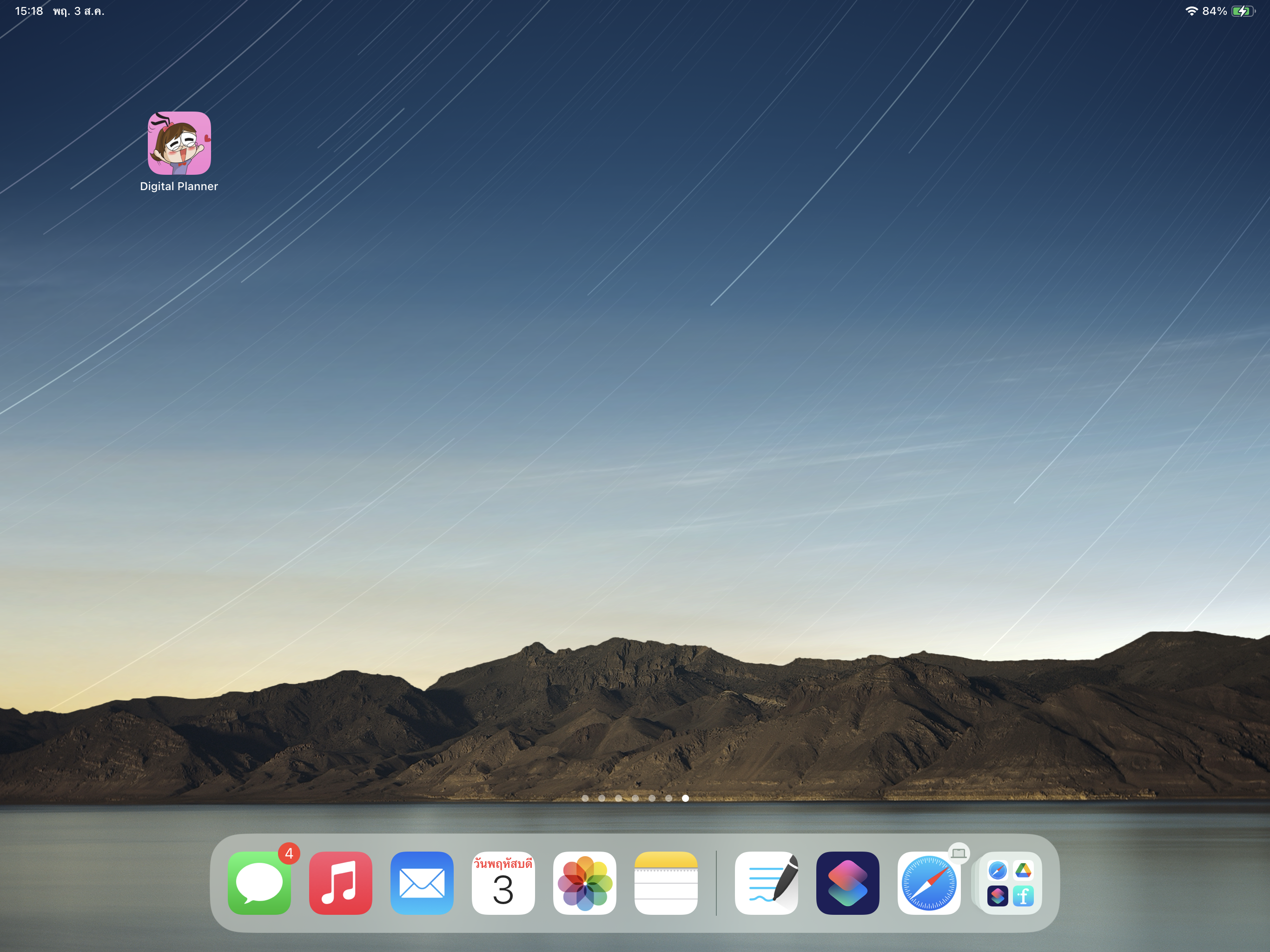Tap the charging battery icon
The height and width of the screenshot is (952, 1270).
[1243, 11]
